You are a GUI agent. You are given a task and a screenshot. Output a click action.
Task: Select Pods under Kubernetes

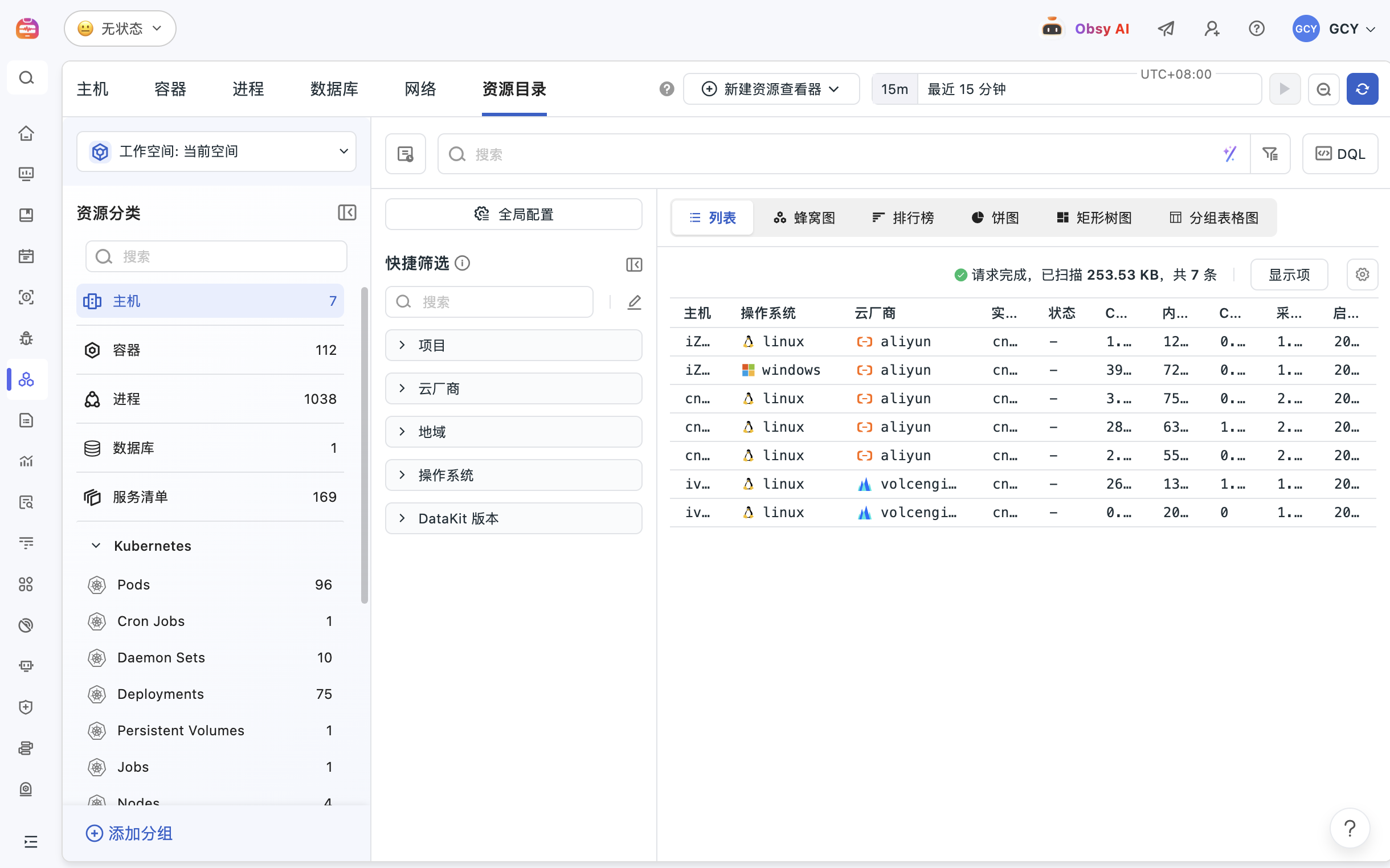pyautogui.click(x=210, y=584)
